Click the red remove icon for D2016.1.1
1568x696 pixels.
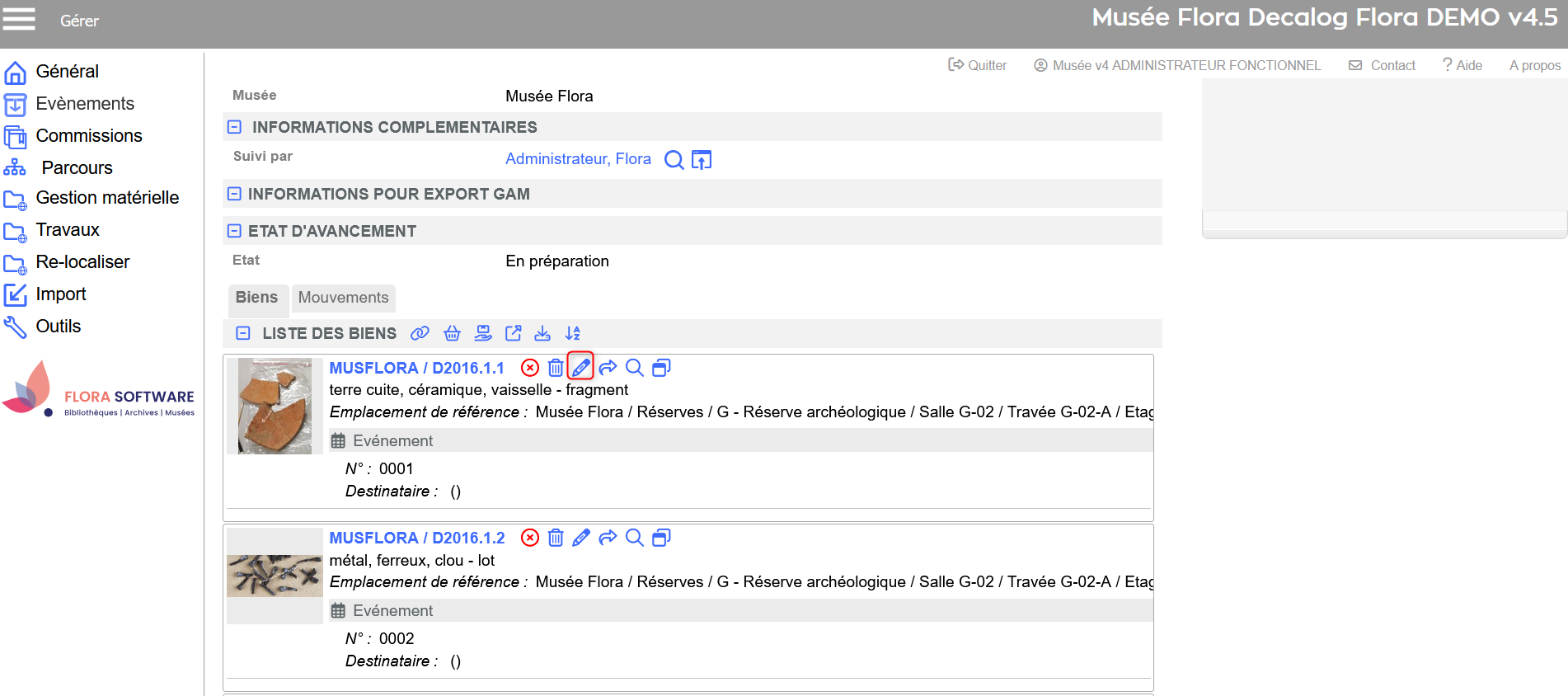(530, 368)
